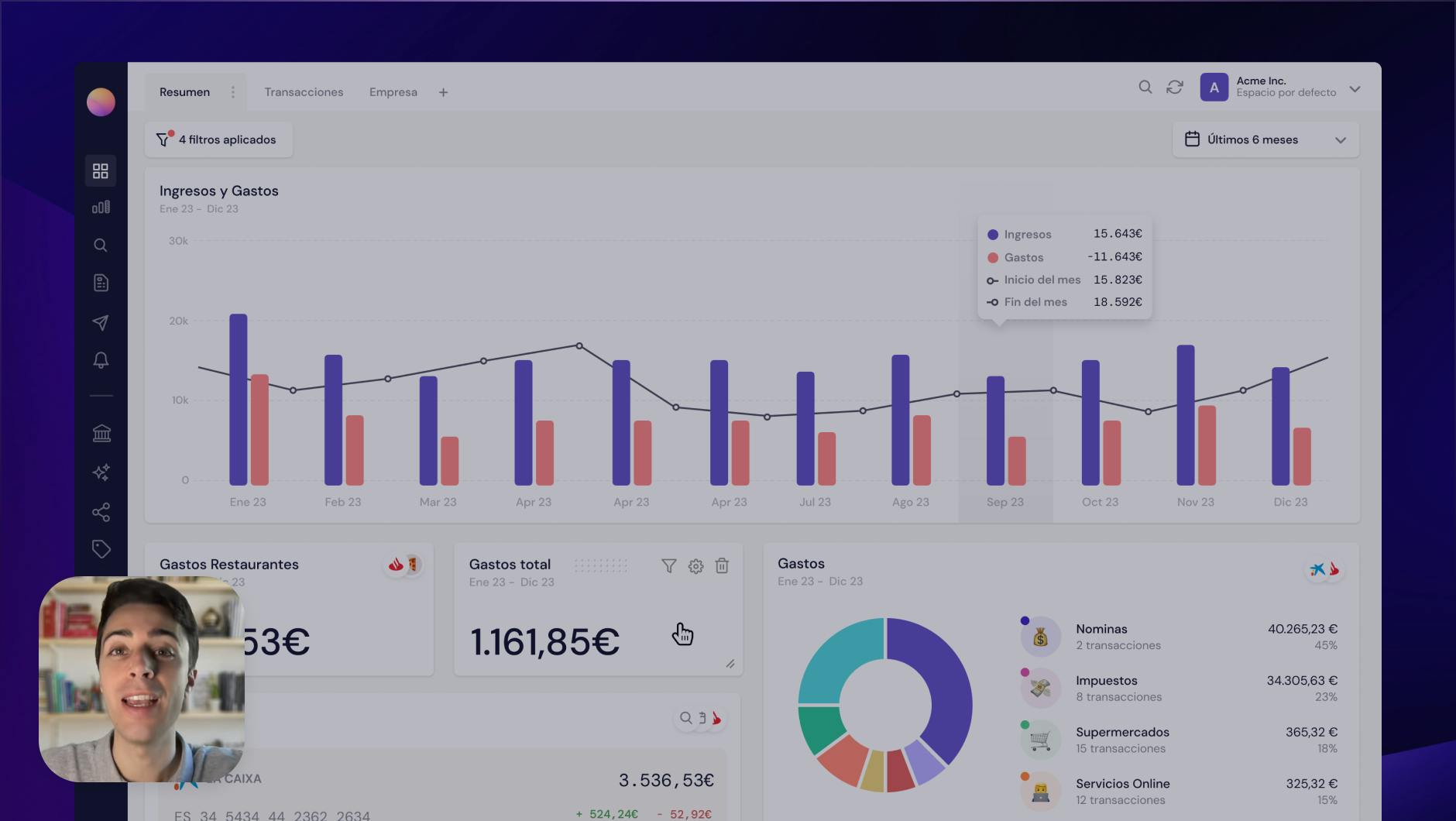1456x821 pixels.
Task: Click the Ene 23 Ingresos blue bar
Action: [x=239, y=400]
